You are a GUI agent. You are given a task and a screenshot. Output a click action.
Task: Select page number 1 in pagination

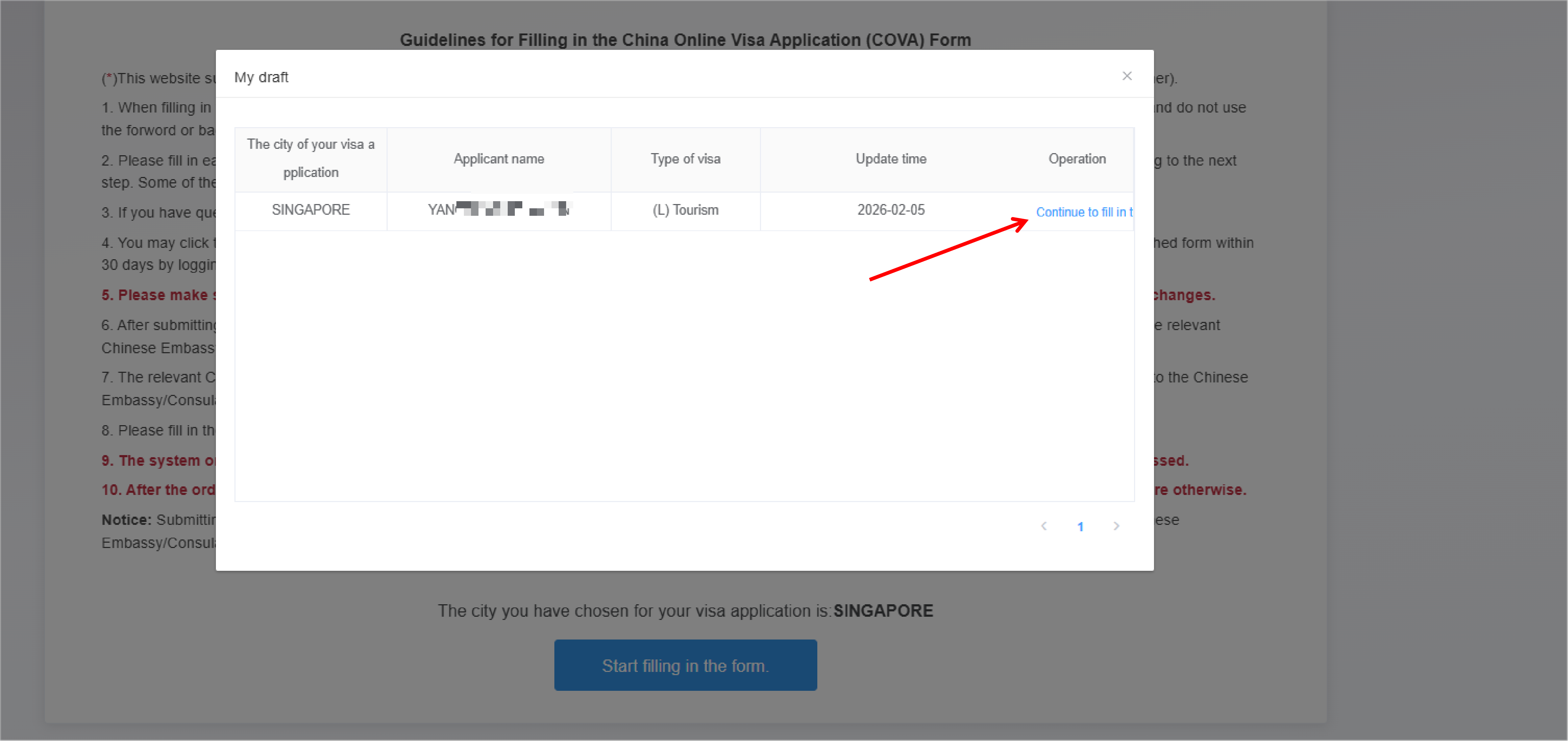[1080, 527]
